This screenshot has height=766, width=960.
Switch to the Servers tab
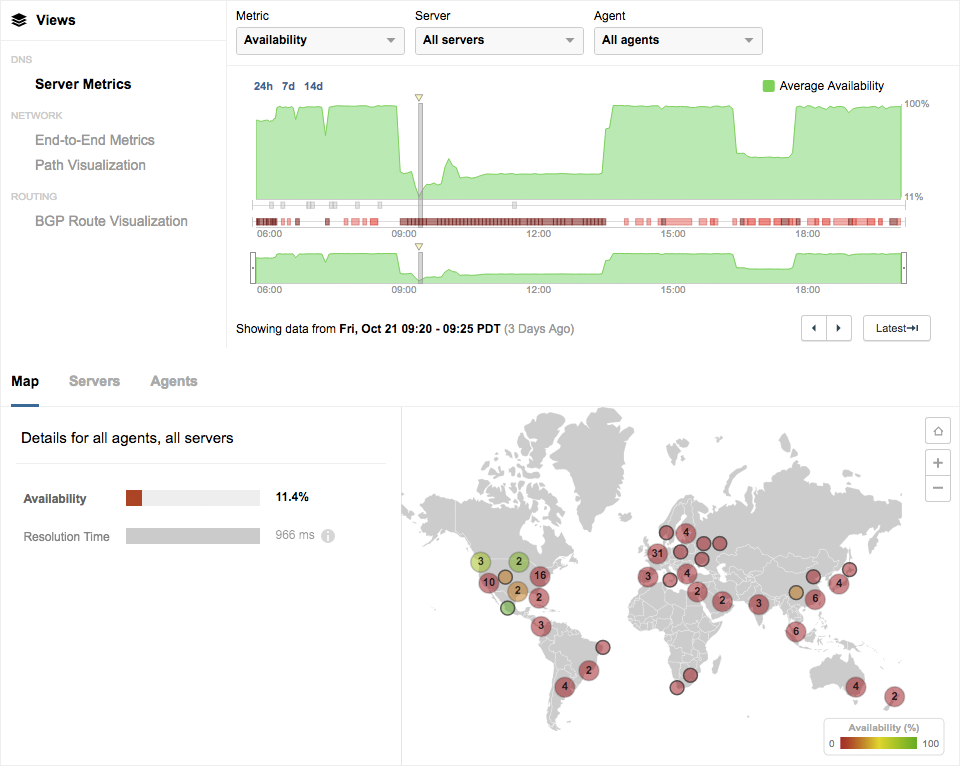(x=94, y=381)
